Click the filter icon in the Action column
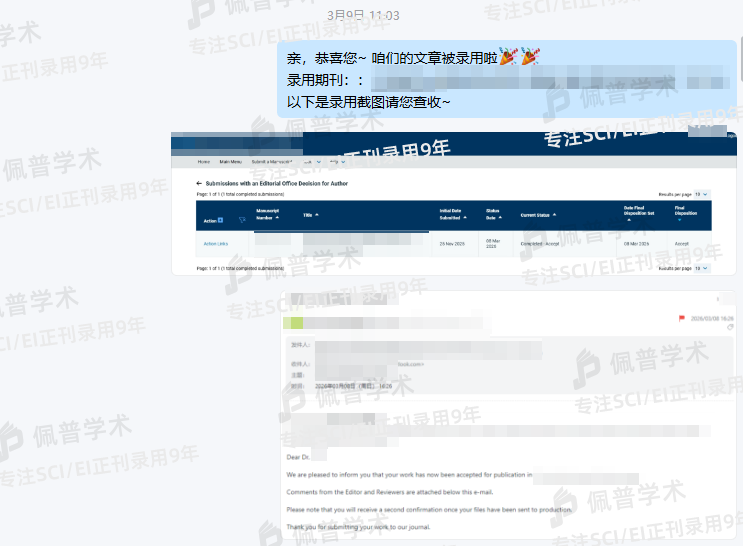The height and width of the screenshot is (546, 743). tap(242, 220)
